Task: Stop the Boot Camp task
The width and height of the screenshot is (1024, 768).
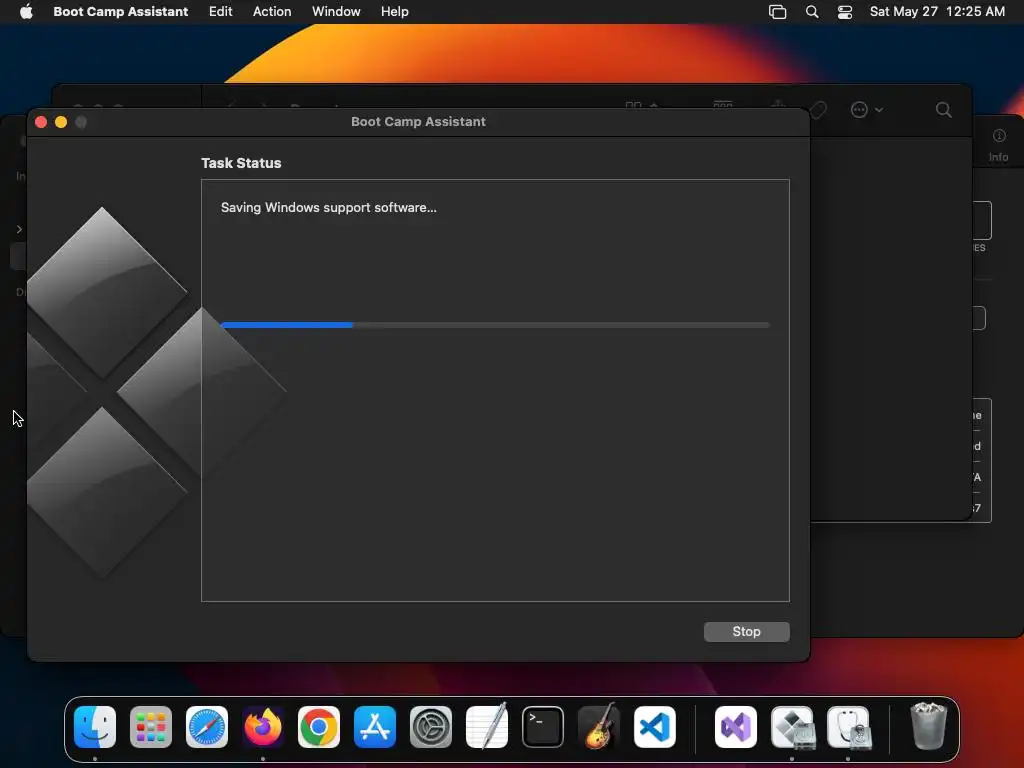Action: [746, 632]
